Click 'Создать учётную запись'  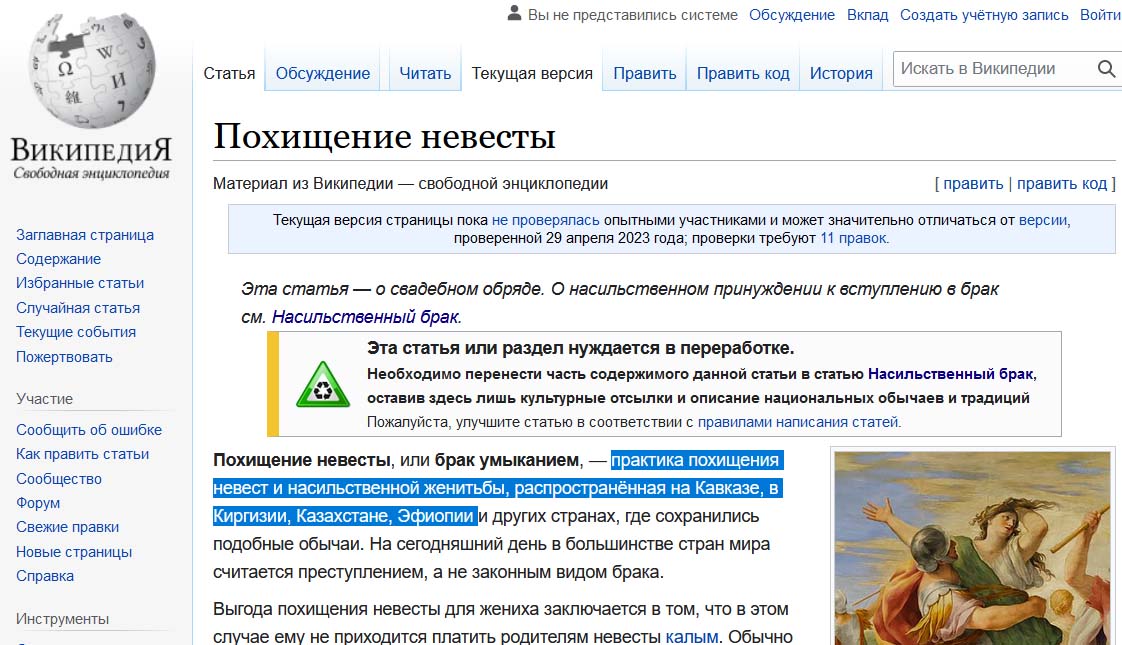pos(984,14)
